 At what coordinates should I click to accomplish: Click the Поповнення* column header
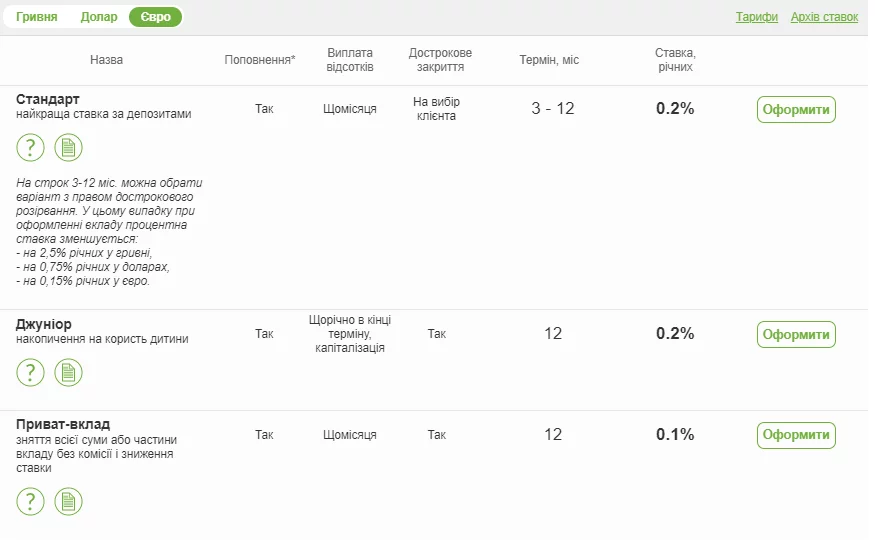click(x=260, y=60)
